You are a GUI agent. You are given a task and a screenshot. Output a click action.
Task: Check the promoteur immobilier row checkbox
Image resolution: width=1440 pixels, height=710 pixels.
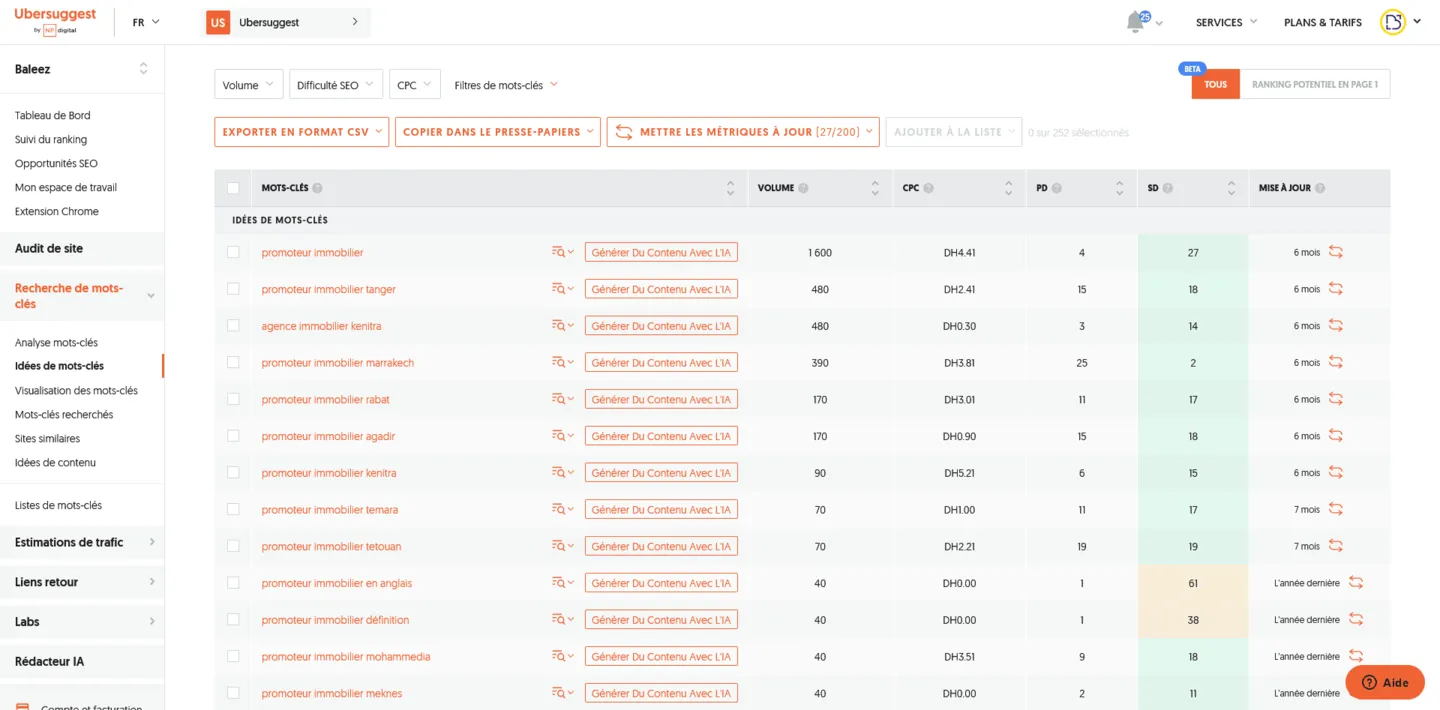(x=233, y=252)
